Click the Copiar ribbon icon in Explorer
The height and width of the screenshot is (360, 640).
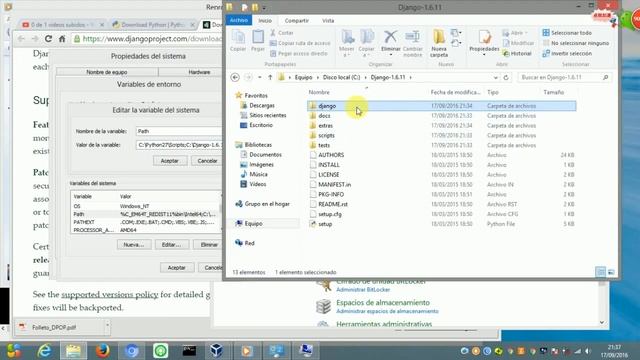click(238, 40)
